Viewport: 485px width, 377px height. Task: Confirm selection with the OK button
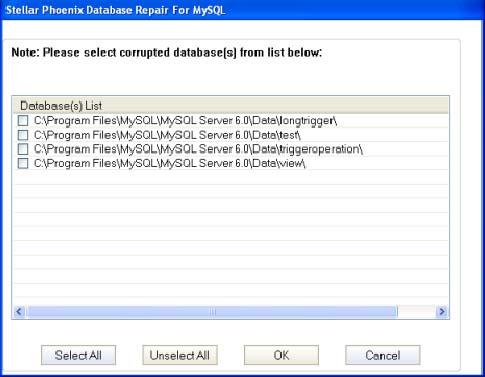click(281, 355)
